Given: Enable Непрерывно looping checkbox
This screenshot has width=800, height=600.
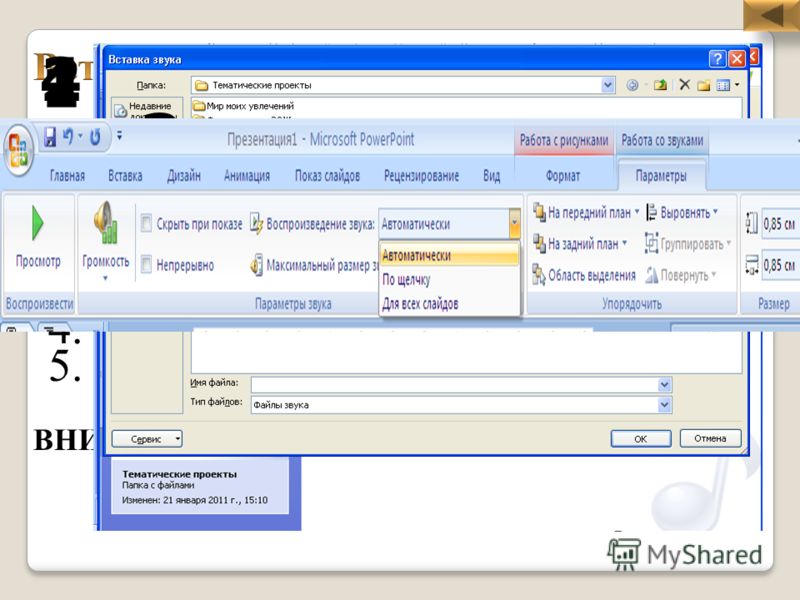Looking at the screenshot, I should click(x=146, y=264).
